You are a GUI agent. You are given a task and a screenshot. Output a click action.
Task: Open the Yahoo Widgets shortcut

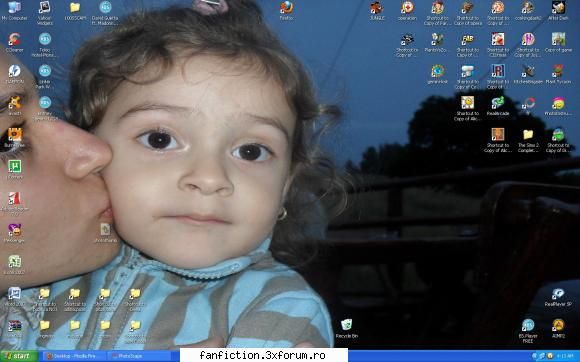[x=45, y=13]
